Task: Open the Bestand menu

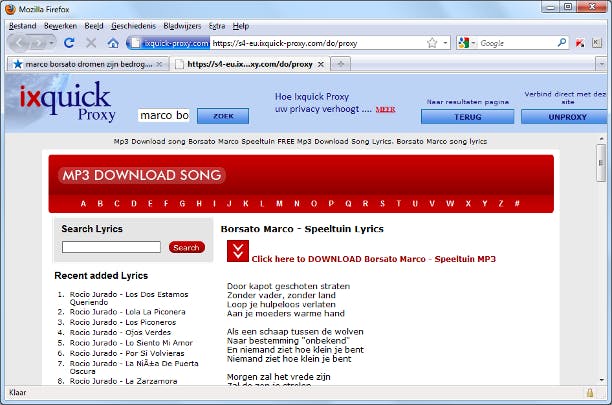Action: tap(23, 26)
